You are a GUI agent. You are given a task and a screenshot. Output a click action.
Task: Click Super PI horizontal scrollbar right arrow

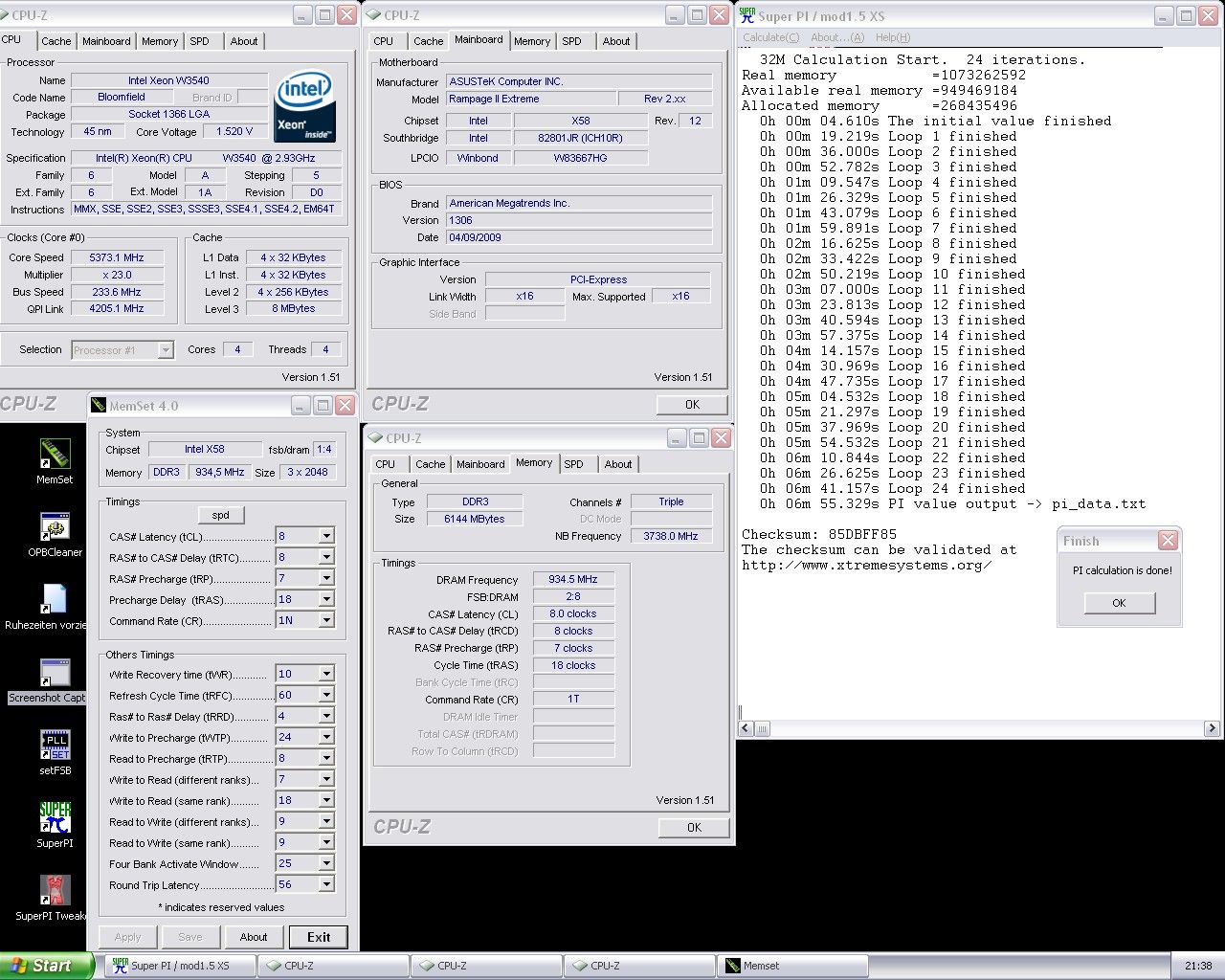[x=1213, y=728]
